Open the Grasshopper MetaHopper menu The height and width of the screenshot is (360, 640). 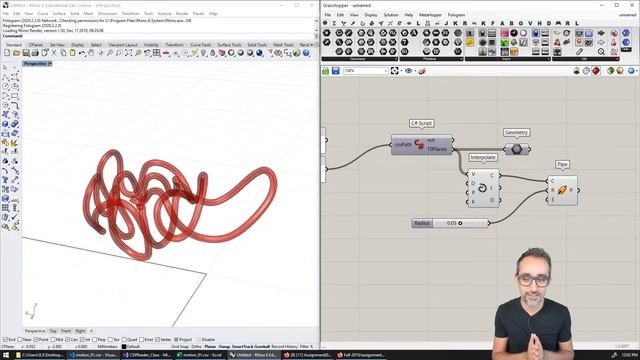(x=430, y=15)
